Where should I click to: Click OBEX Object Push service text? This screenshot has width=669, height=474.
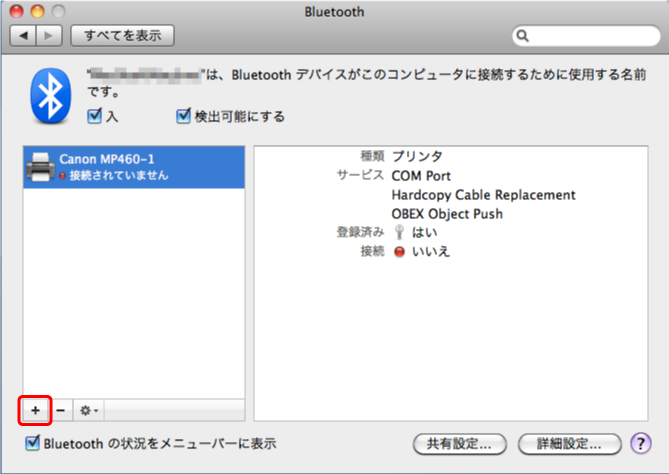pyautogui.click(x=447, y=214)
